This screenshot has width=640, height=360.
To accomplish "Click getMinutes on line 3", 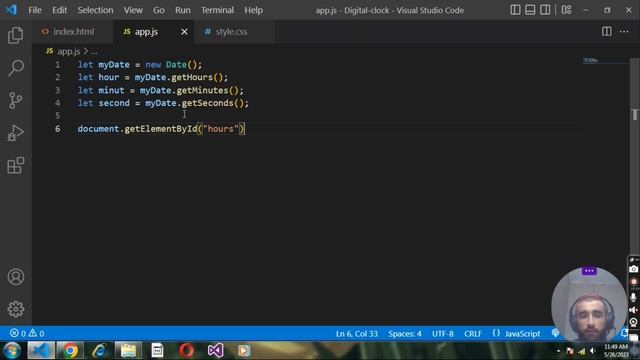I will (x=202, y=90).
